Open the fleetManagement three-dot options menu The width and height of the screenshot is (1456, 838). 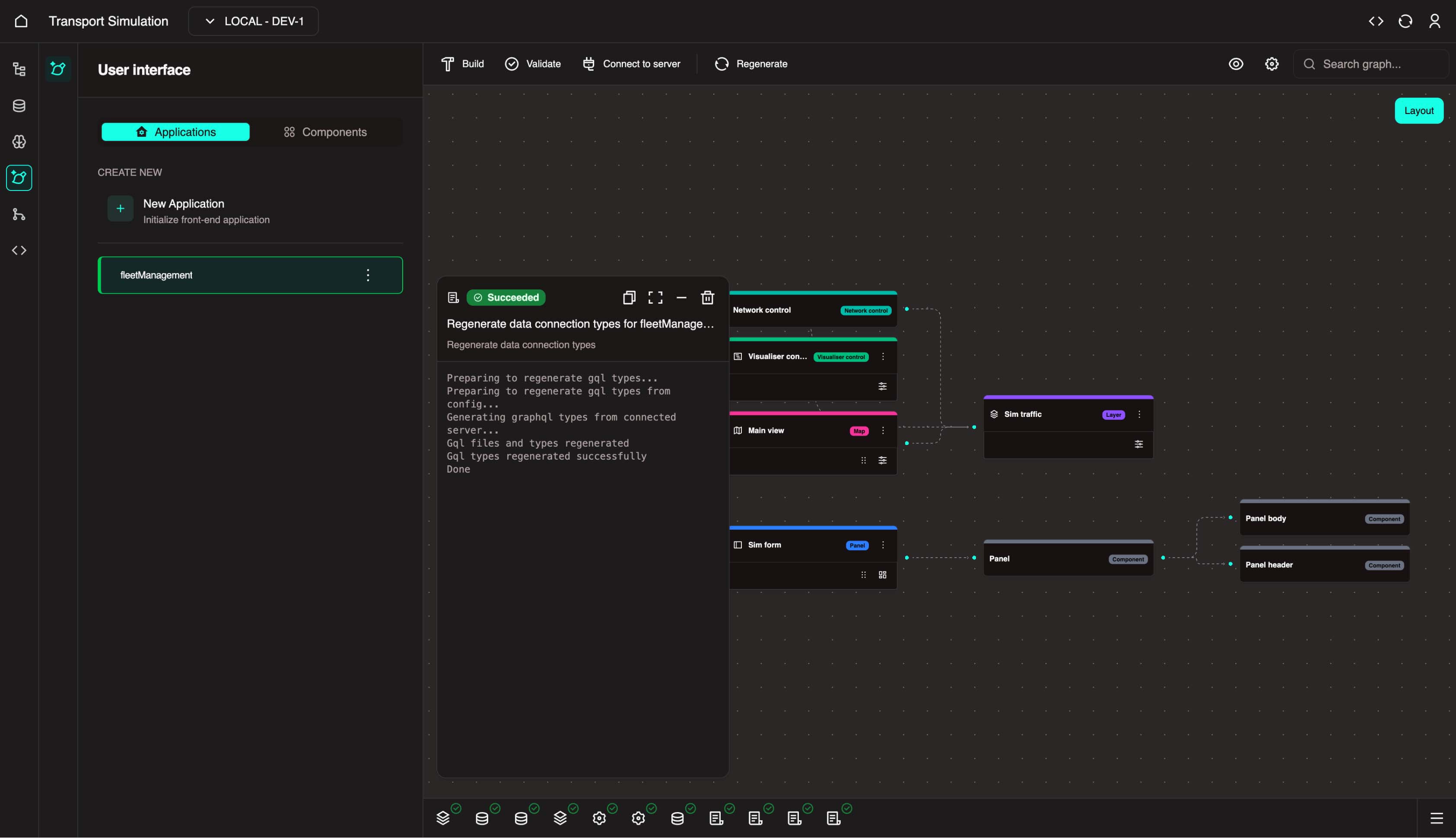click(368, 275)
